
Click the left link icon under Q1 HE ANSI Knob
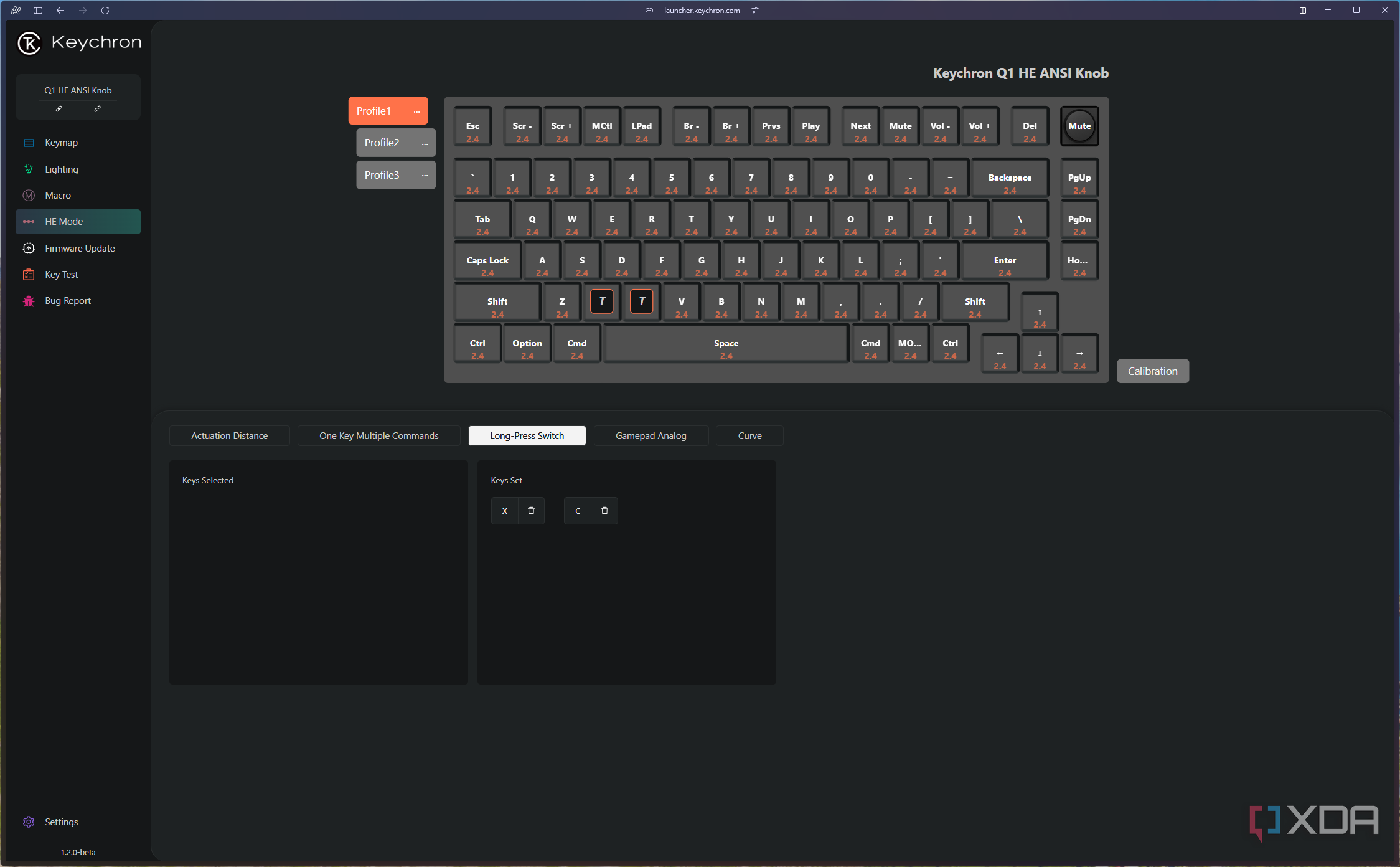(x=59, y=109)
